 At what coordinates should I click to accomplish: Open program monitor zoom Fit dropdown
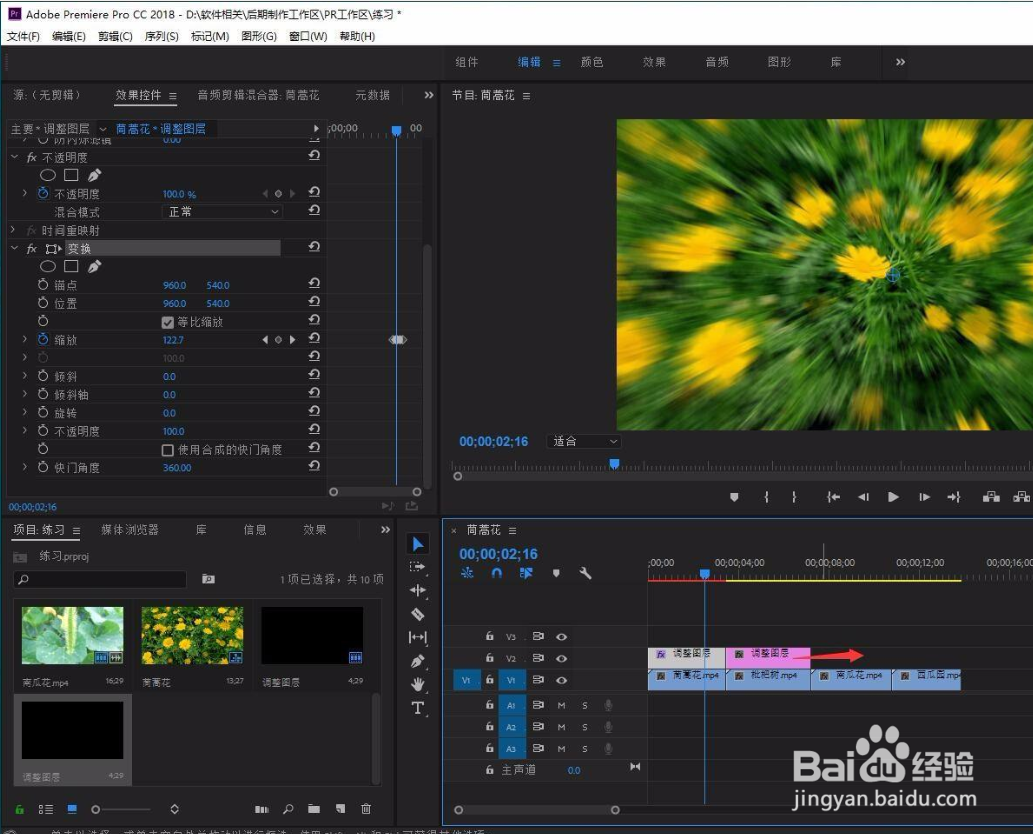coord(584,441)
